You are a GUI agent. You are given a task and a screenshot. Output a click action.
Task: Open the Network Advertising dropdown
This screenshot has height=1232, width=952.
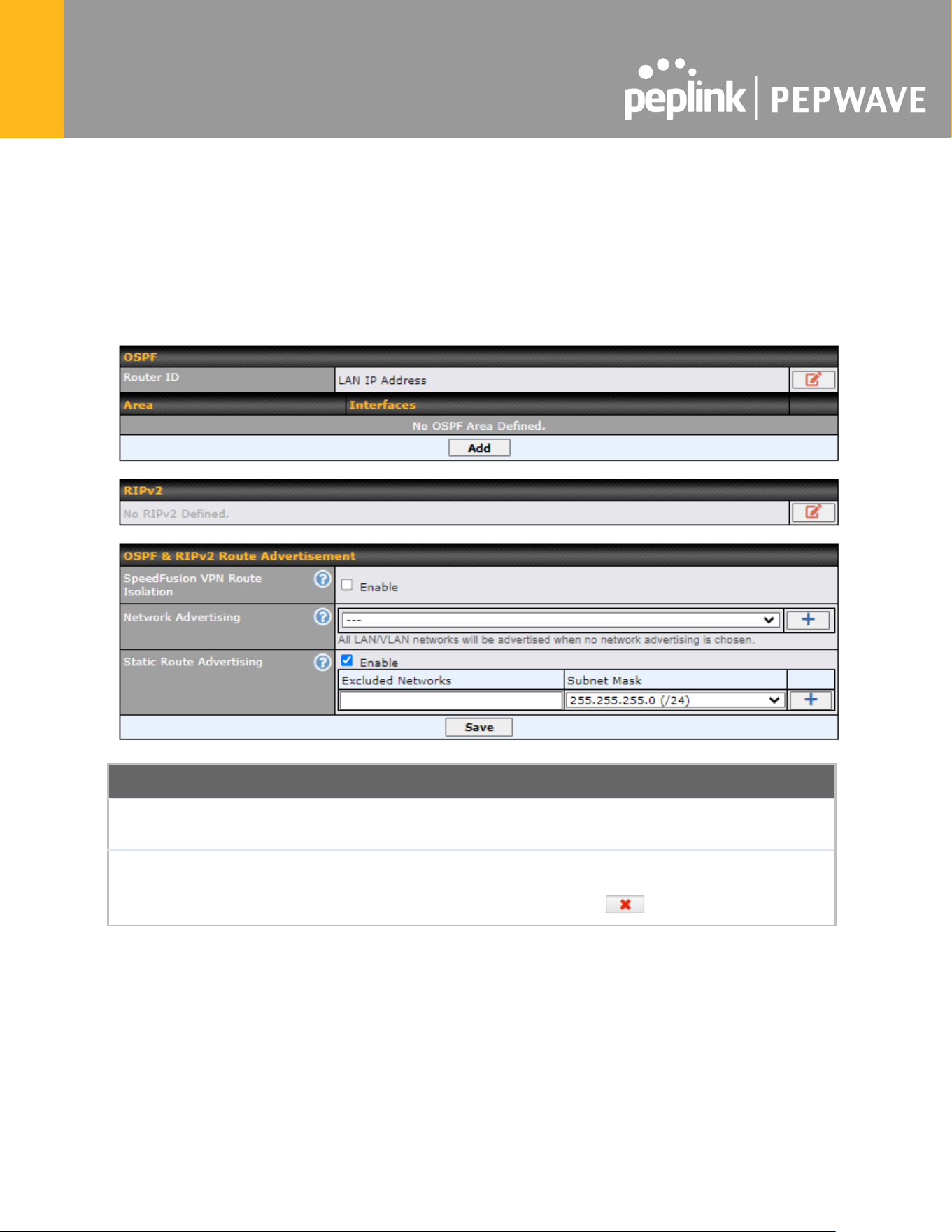[560, 620]
